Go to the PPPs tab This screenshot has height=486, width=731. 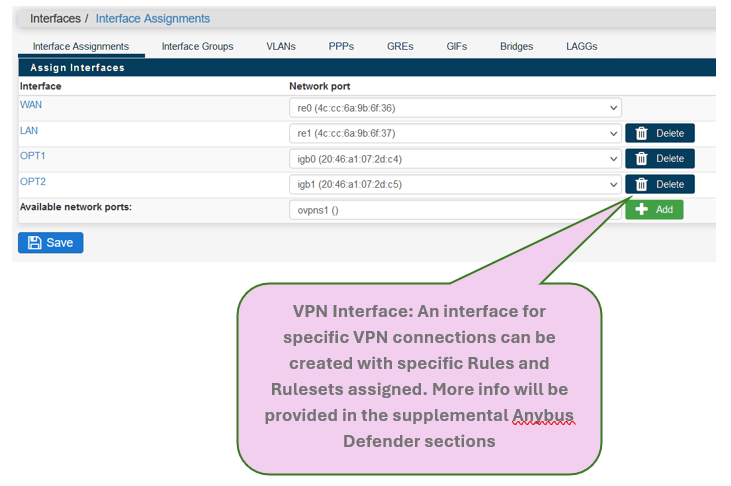341,47
